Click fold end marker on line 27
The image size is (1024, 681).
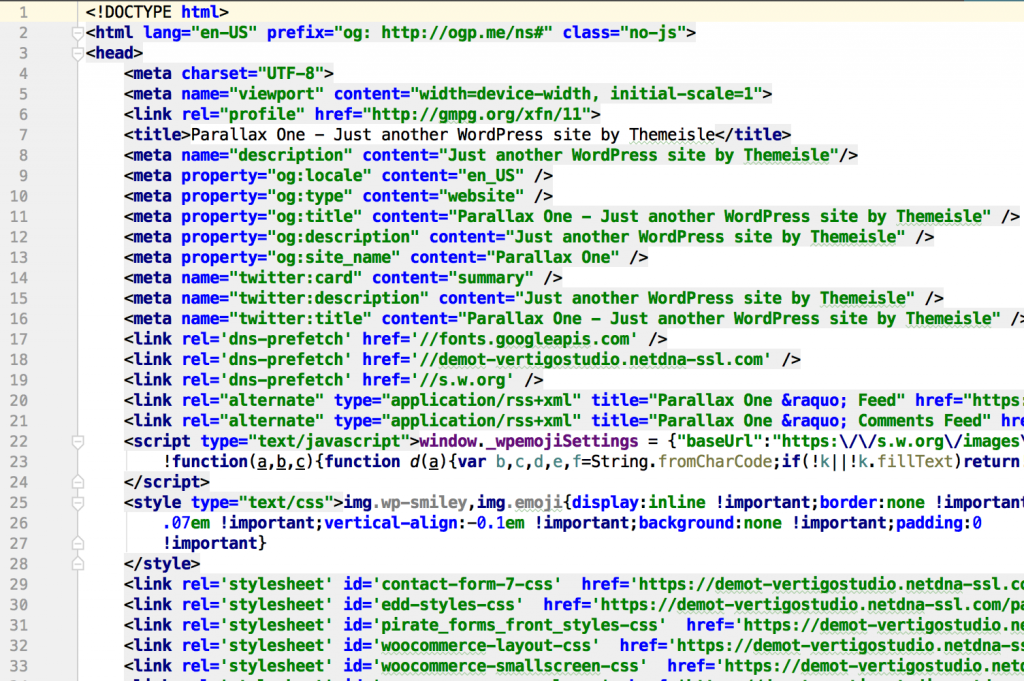(77, 543)
